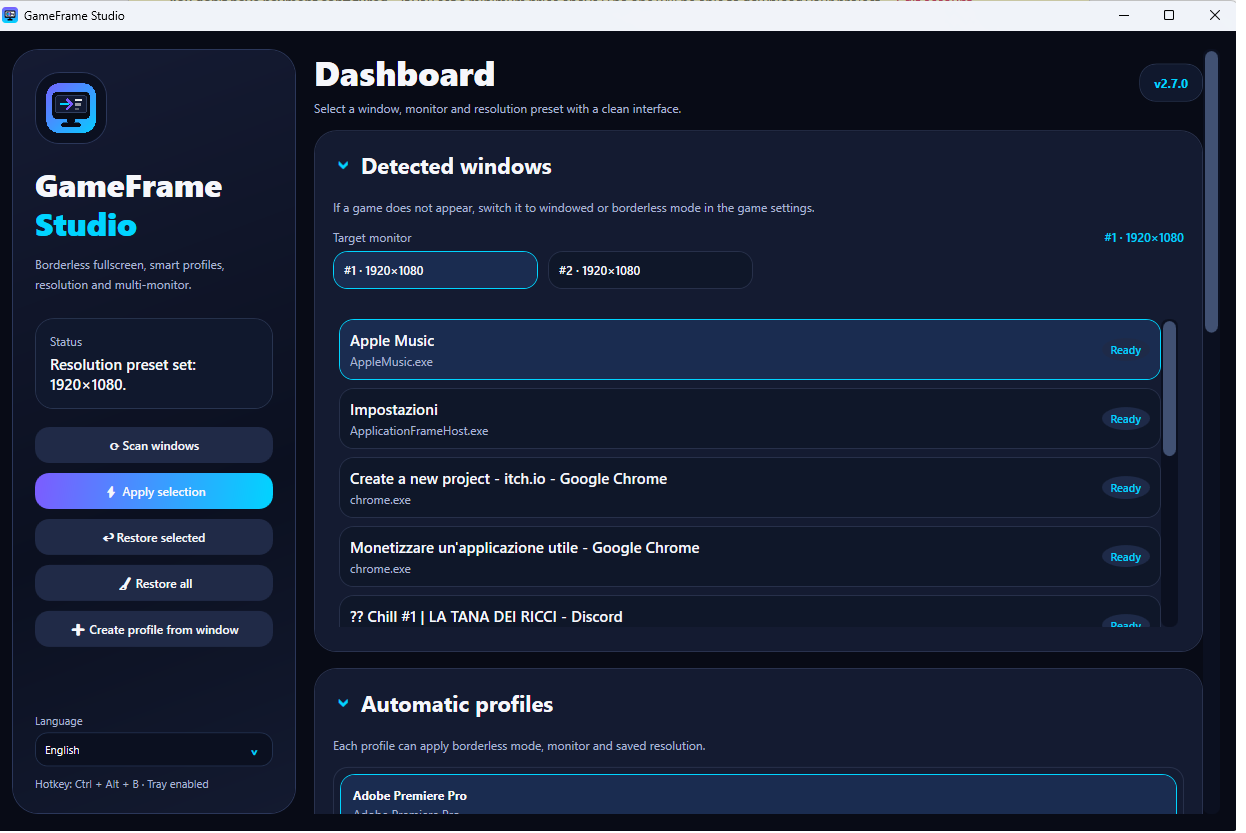Click Ready badge on Monetizzare Chrome row

click(1125, 557)
